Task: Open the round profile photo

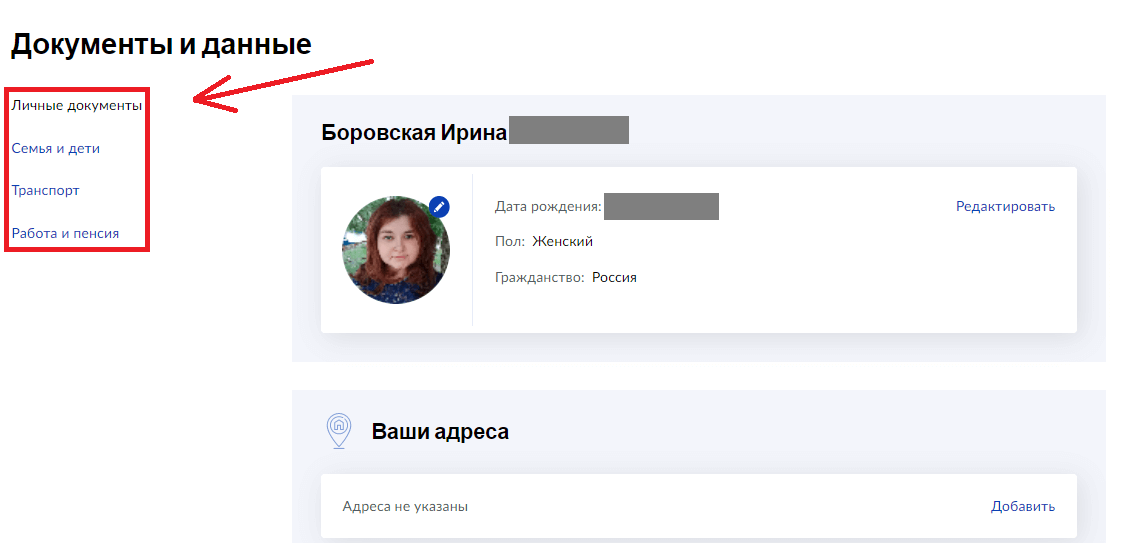Action: coord(395,250)
